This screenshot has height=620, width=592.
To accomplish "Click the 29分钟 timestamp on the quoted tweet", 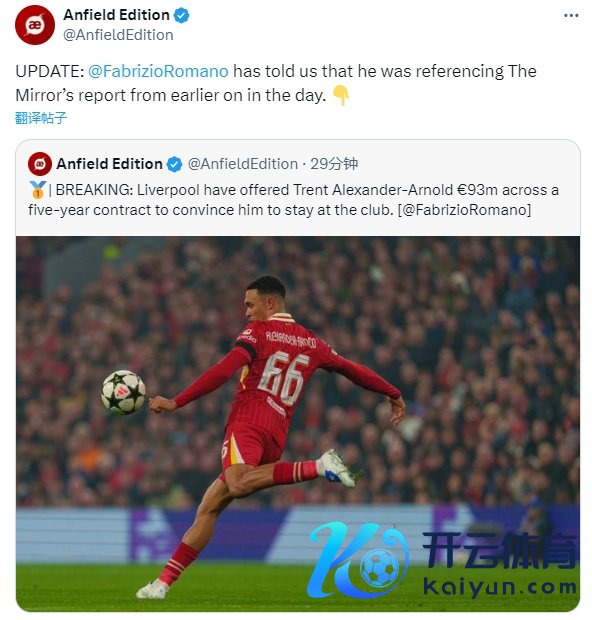I will tap(334, 164).
